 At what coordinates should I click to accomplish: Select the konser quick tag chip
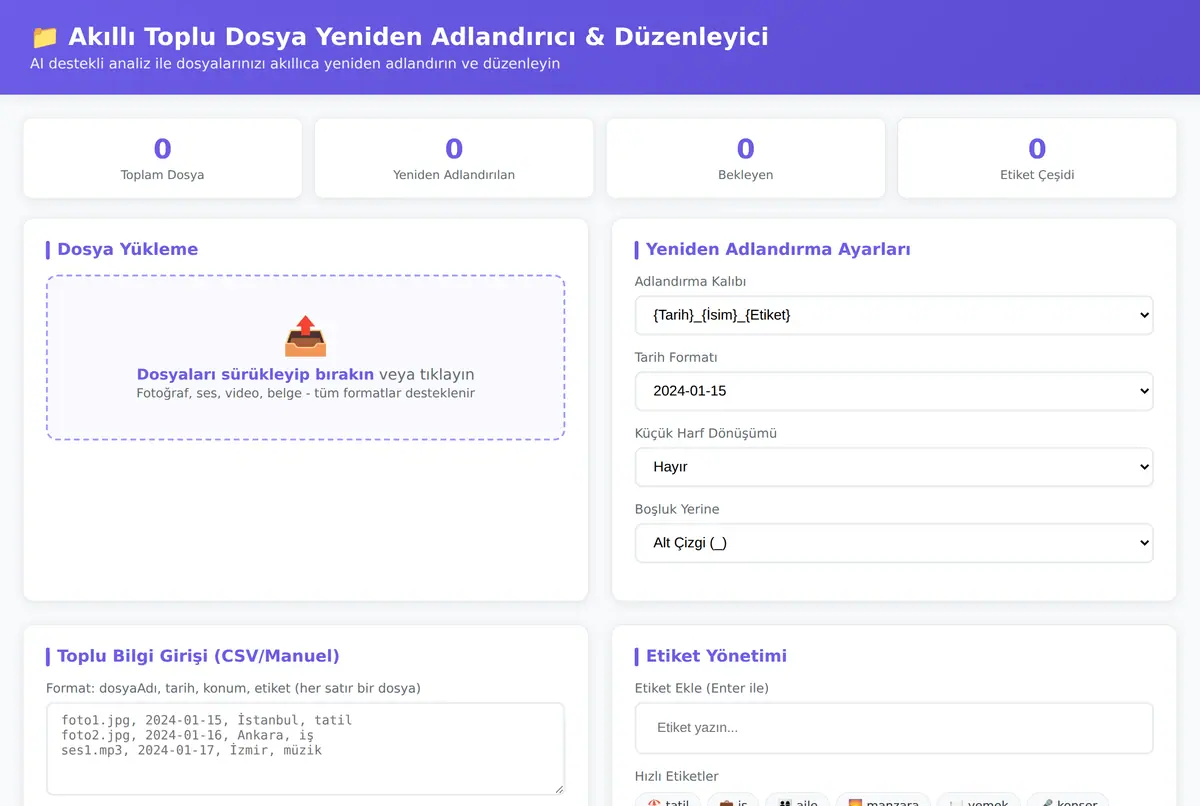click(x=1068, y=800)
